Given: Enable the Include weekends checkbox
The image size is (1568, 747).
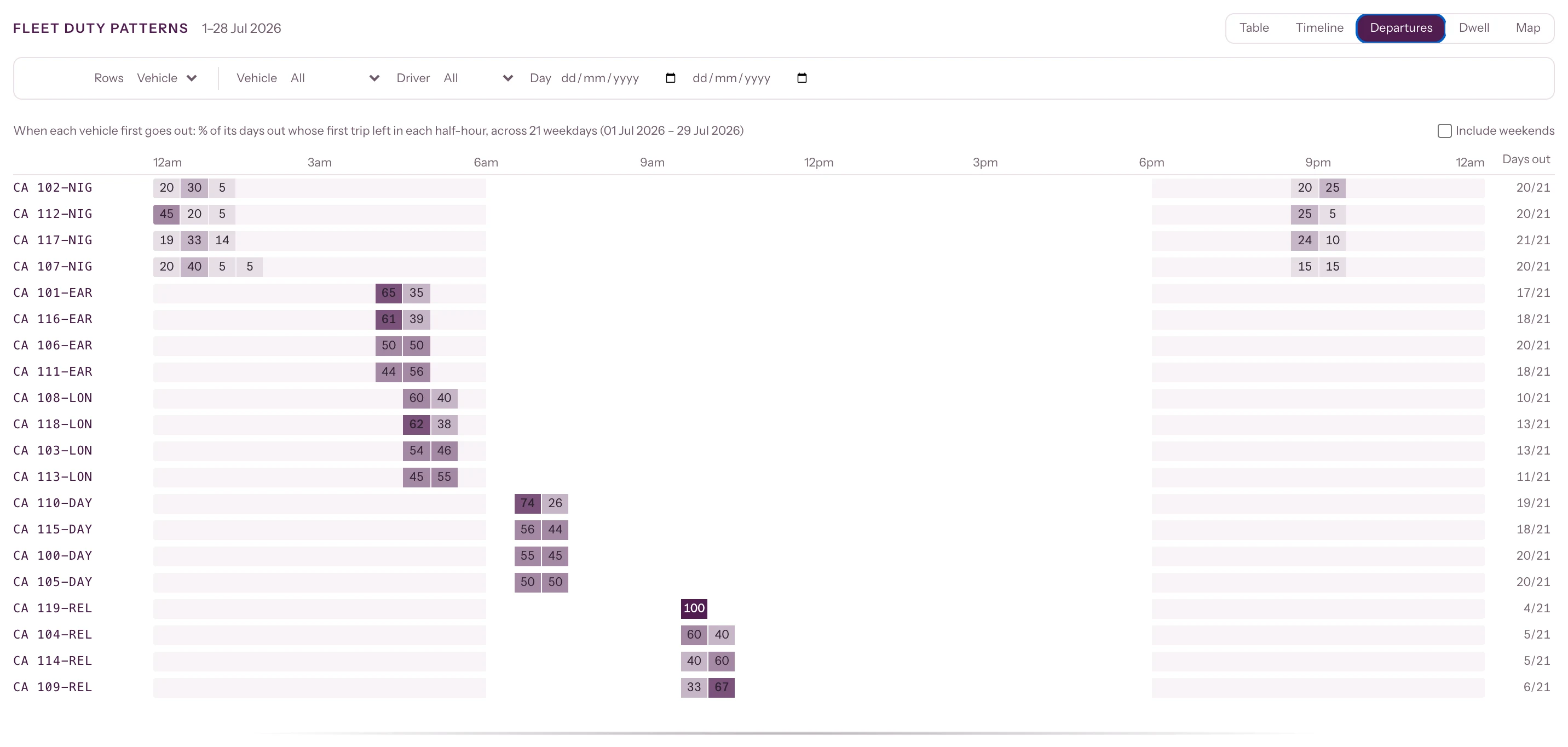Looking at the screenshot, I should point(1444,131).
